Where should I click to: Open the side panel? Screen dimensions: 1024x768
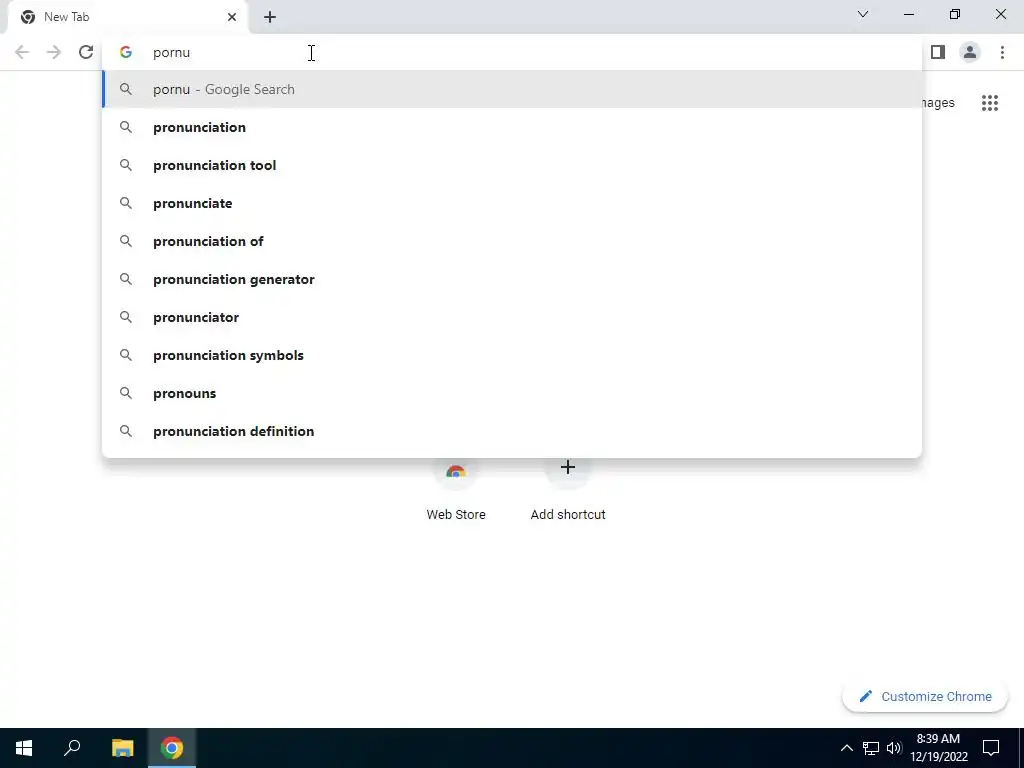pos(938,52)
